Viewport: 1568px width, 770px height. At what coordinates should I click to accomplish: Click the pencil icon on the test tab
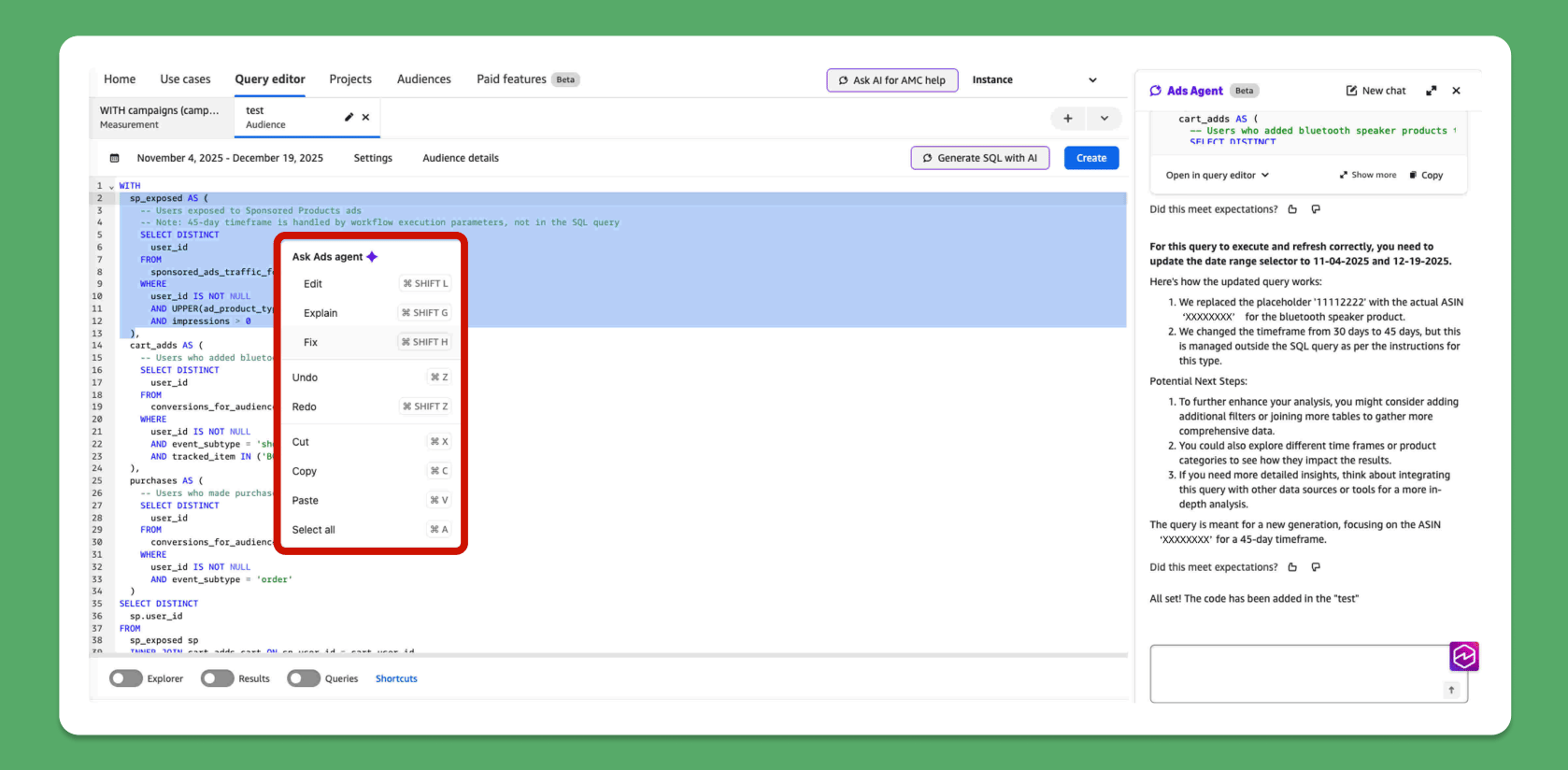click(349, 117)
